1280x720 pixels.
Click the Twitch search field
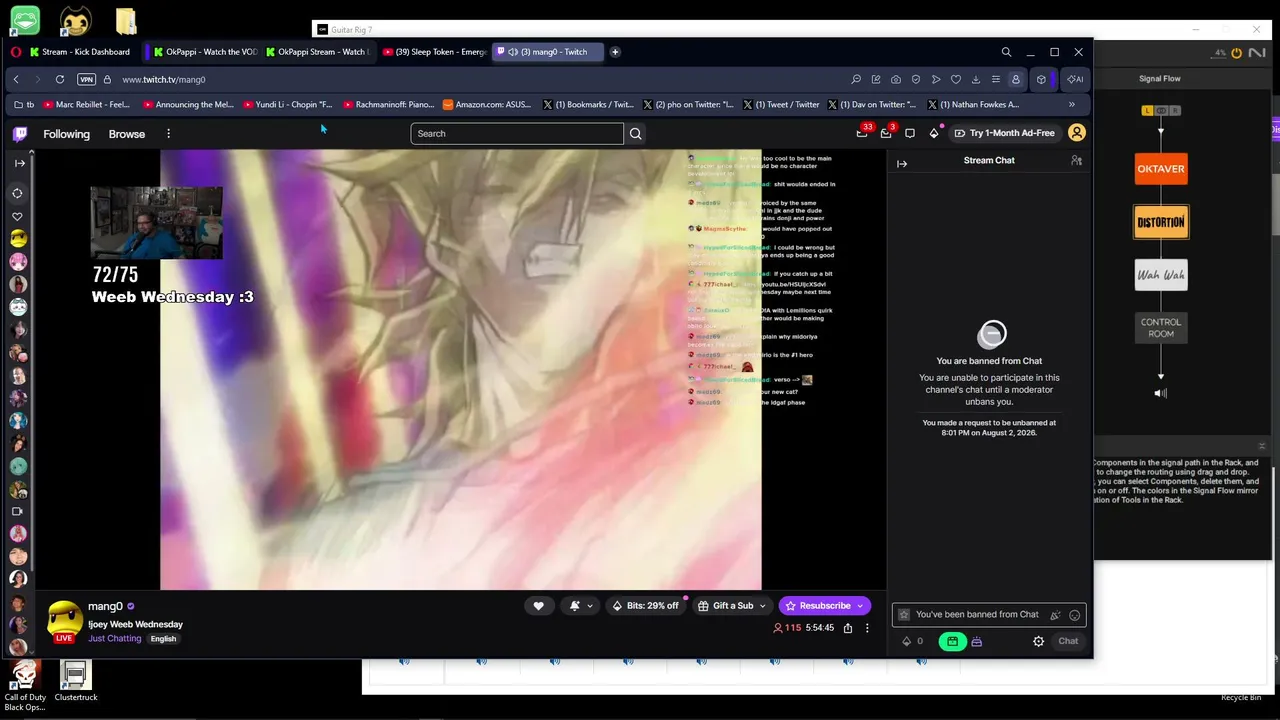coord(517,133)
